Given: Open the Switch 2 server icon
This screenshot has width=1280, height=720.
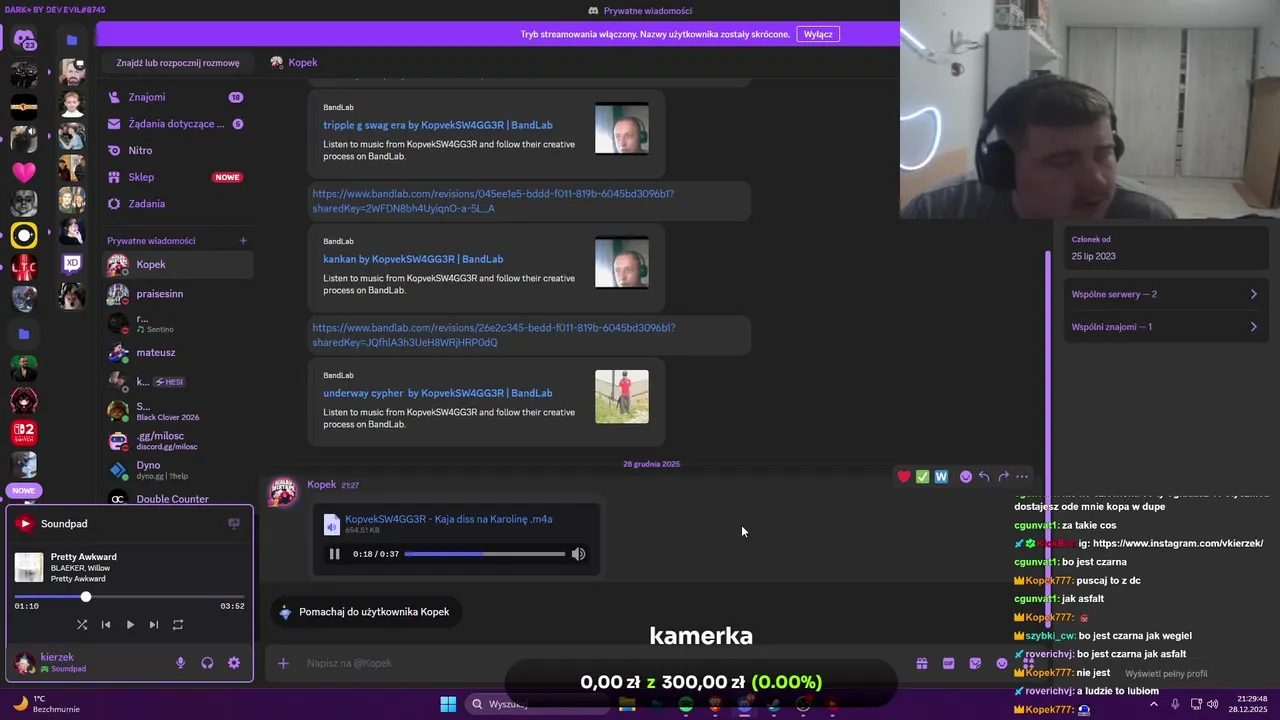Looking at the screenshot, I should 24,433.
